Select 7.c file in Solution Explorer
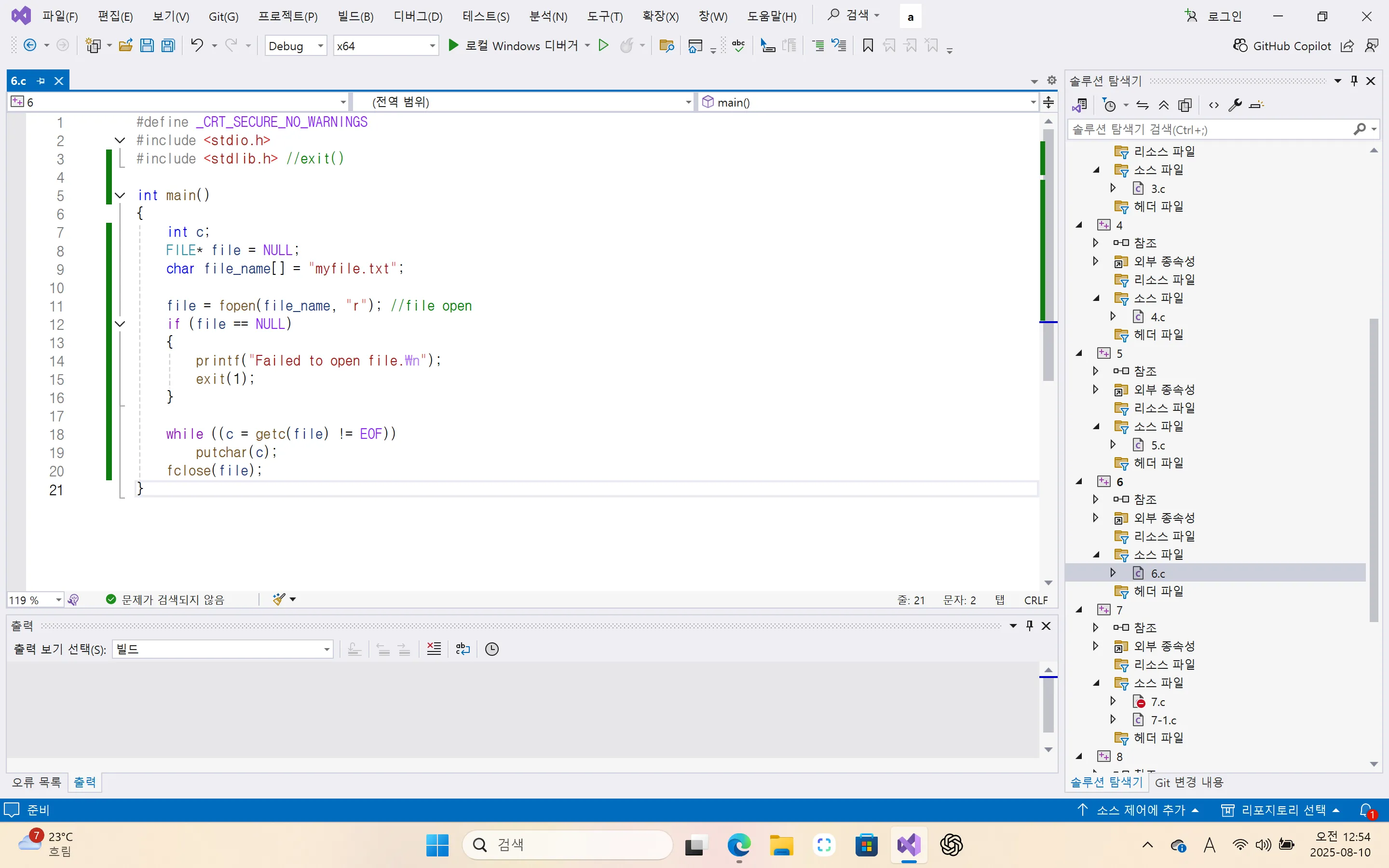1389x868 pixels. 1157,702
